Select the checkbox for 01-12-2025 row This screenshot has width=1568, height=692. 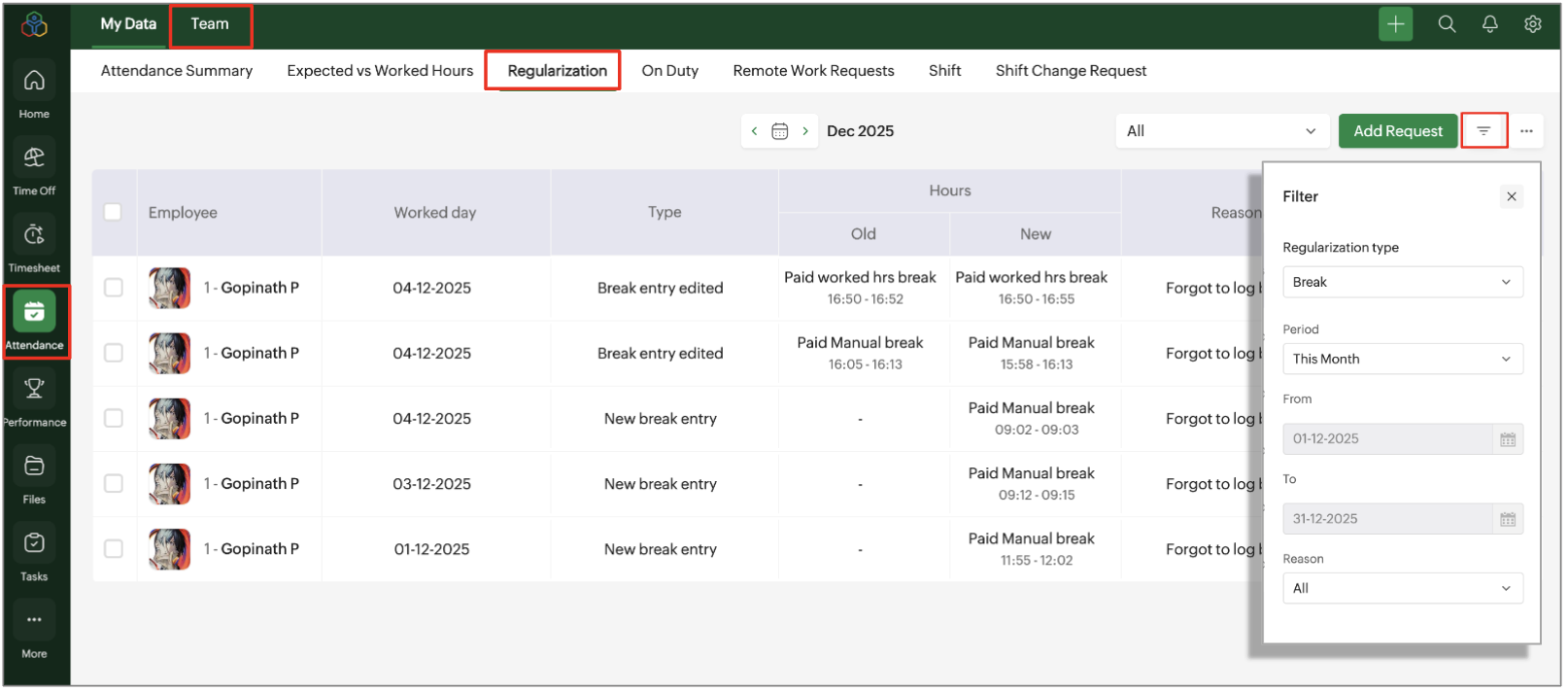click(x=114, y=548)
